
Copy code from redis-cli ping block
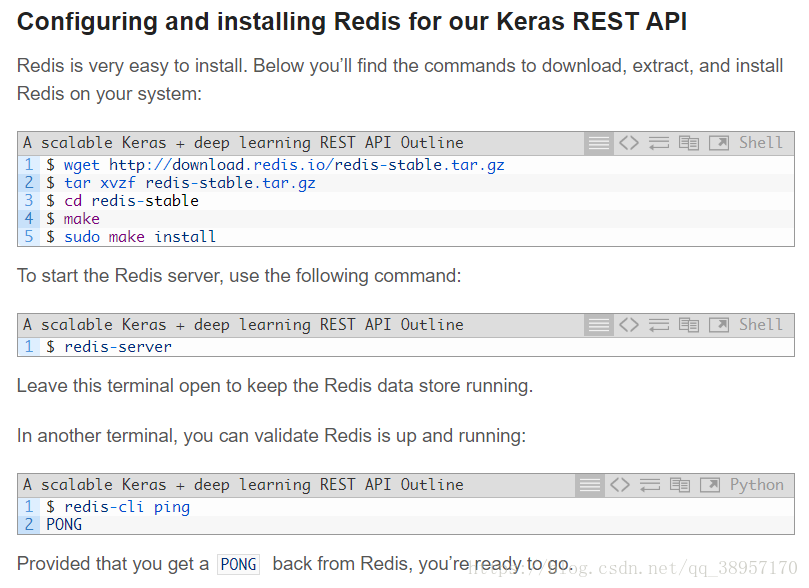(x=679, y=485)
